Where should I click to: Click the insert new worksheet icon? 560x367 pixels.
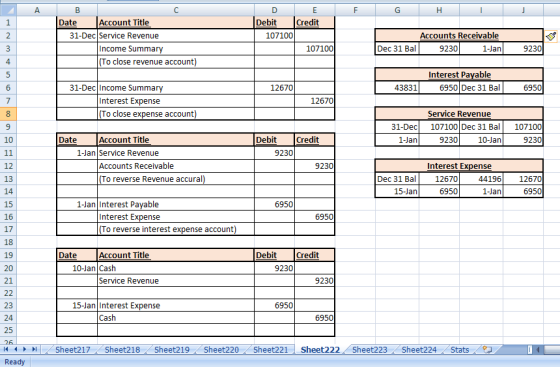click(x=488, y=350)
